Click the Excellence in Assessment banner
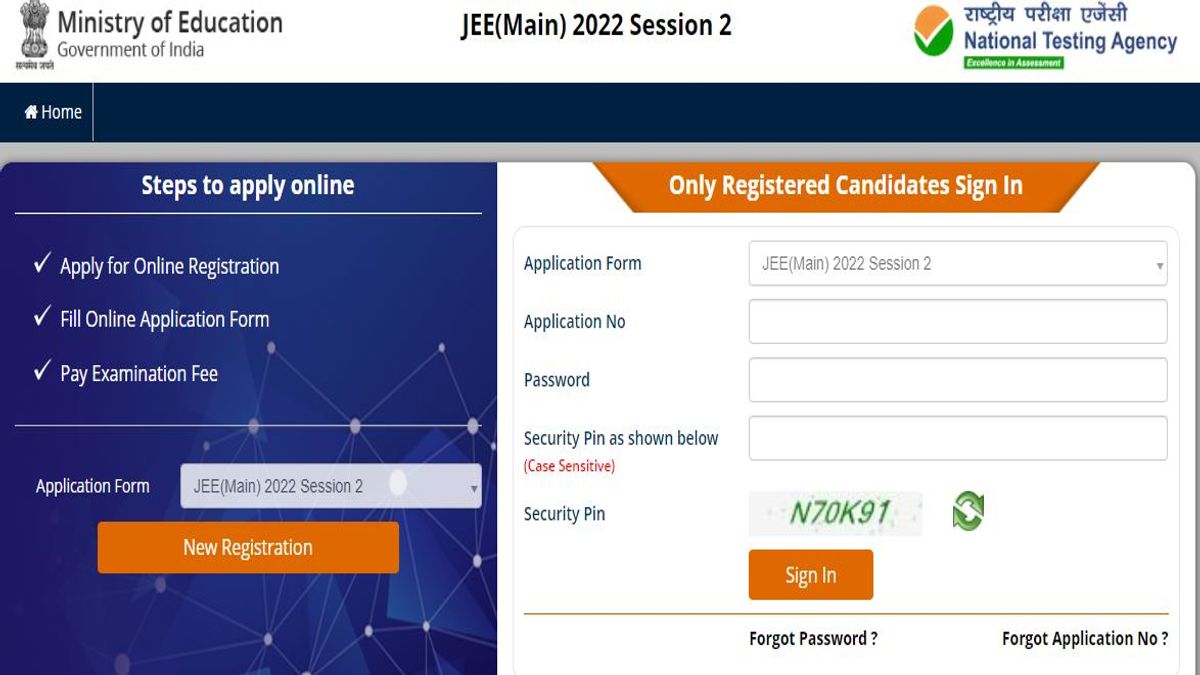 point(1014,60)
